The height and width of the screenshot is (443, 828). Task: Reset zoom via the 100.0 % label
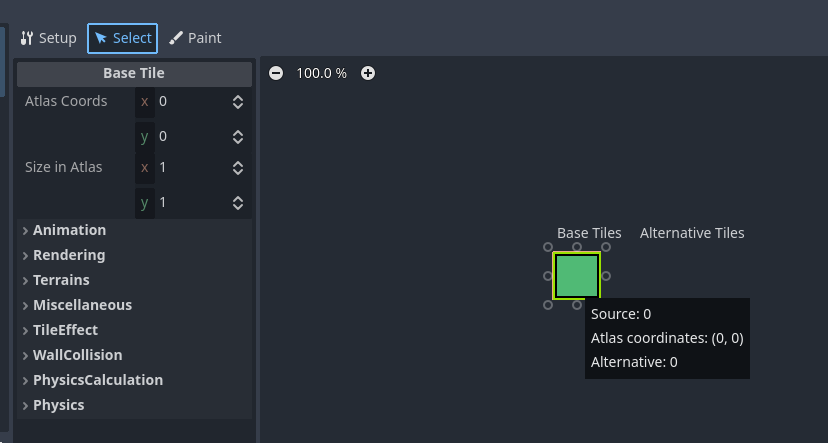click(321, 73)
